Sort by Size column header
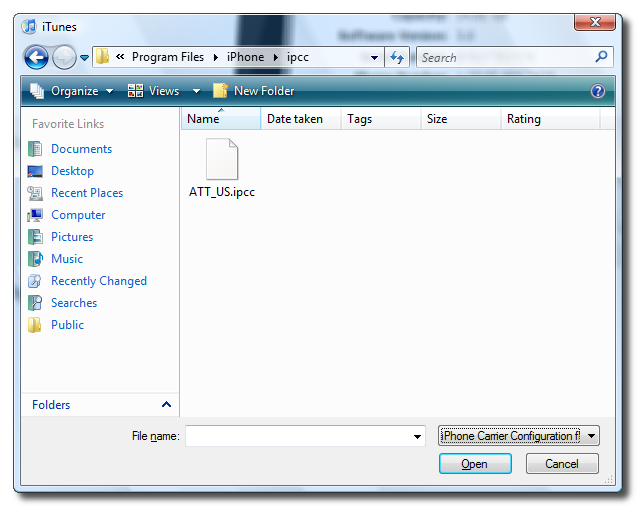 (461, 119)
